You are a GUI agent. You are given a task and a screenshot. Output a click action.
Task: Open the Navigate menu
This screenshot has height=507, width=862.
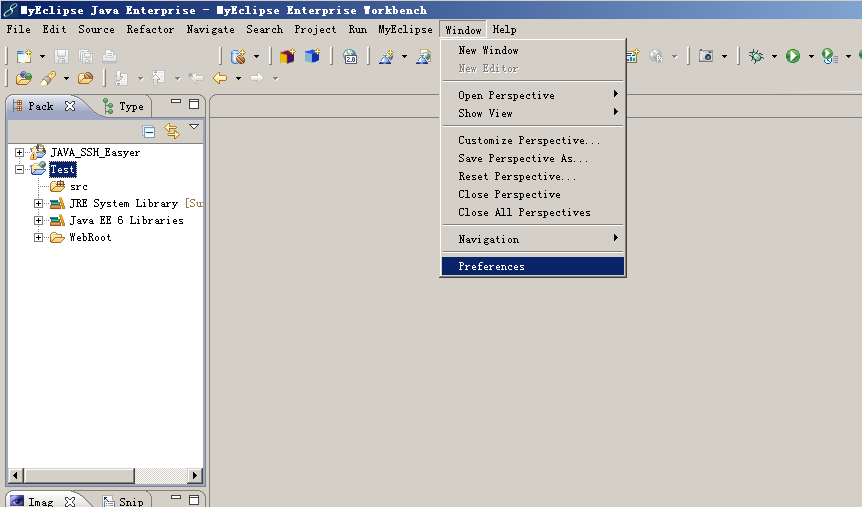pyautogui.click(x=211, y=29)
